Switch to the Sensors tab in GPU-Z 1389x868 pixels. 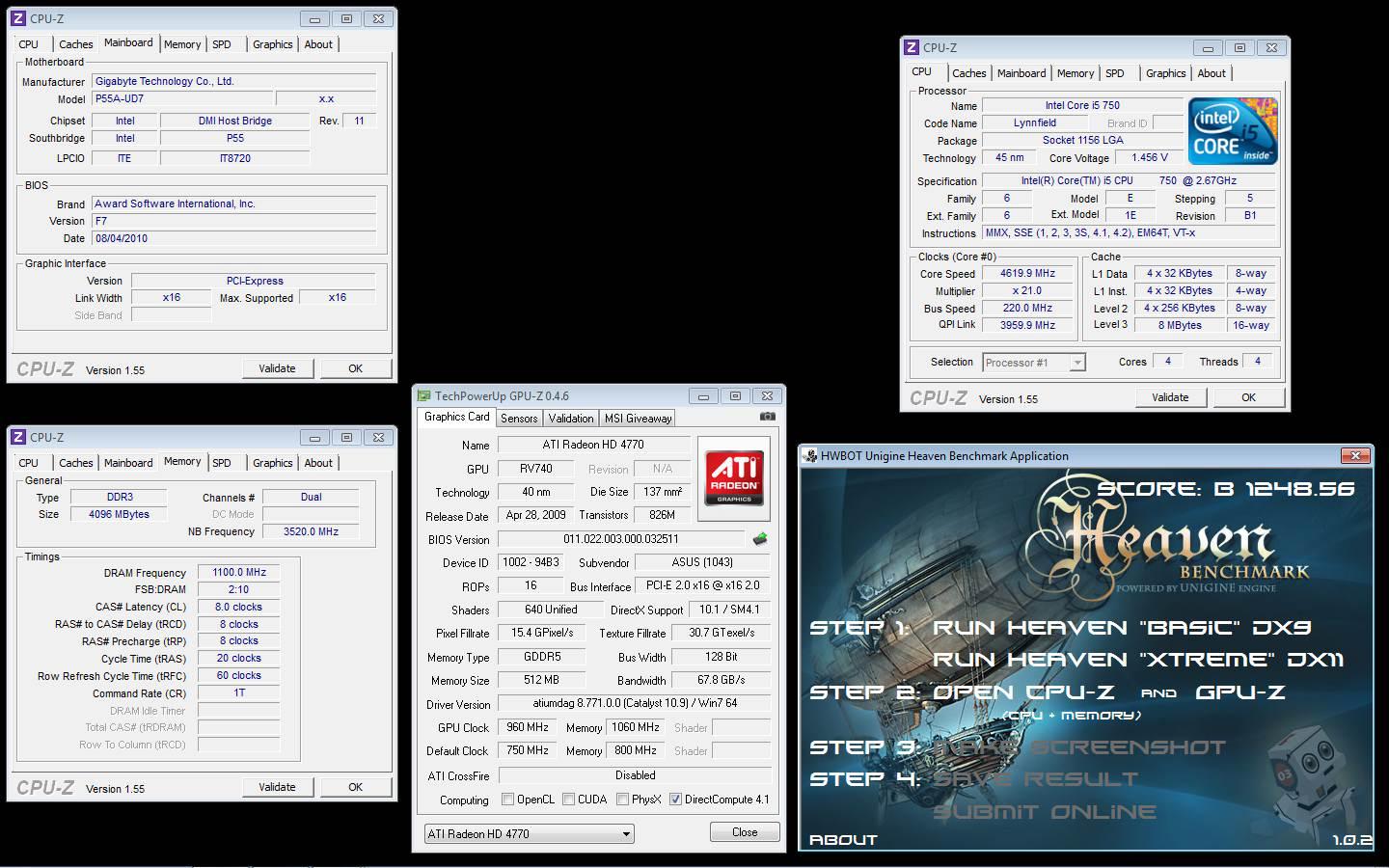(x=519, y=419)
